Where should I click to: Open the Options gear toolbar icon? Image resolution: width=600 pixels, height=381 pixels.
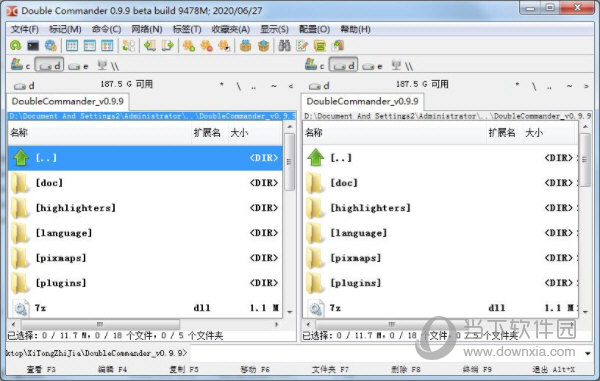51,46
